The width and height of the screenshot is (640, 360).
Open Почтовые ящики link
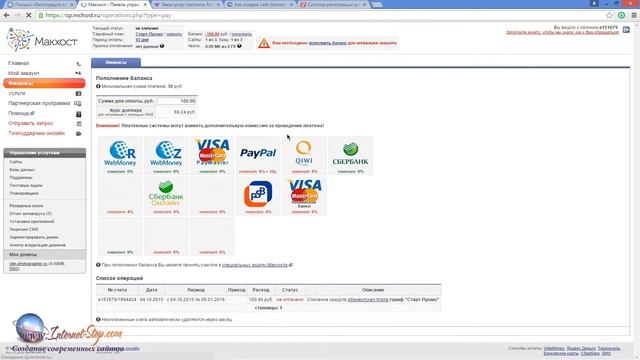[26, 185]
